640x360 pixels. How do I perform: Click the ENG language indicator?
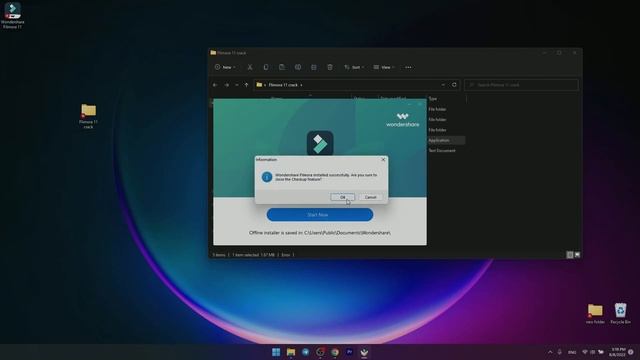click(572, 352)
